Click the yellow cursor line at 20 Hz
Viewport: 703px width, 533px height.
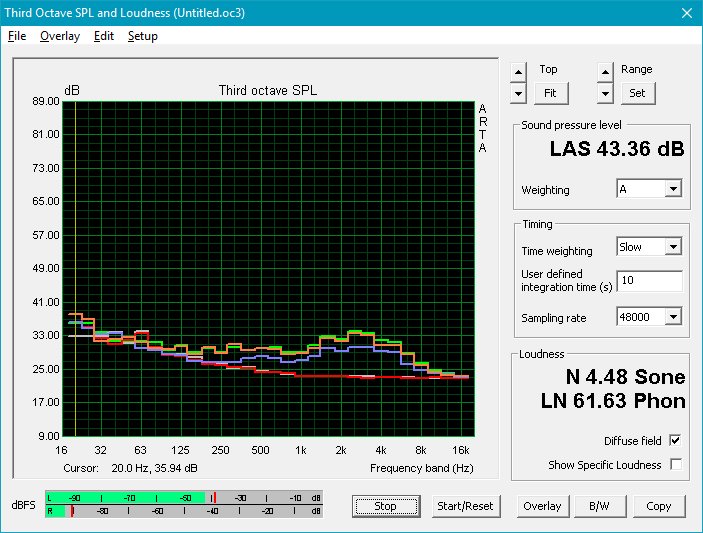point(75,269)
